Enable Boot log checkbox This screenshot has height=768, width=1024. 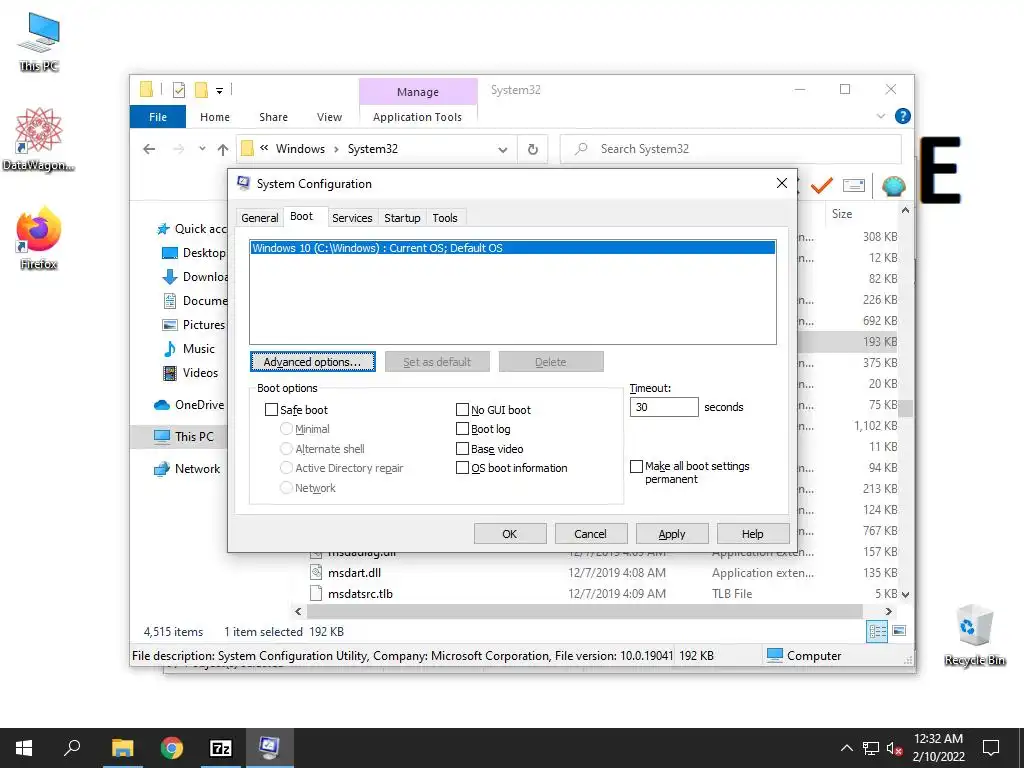pos(462,429)
